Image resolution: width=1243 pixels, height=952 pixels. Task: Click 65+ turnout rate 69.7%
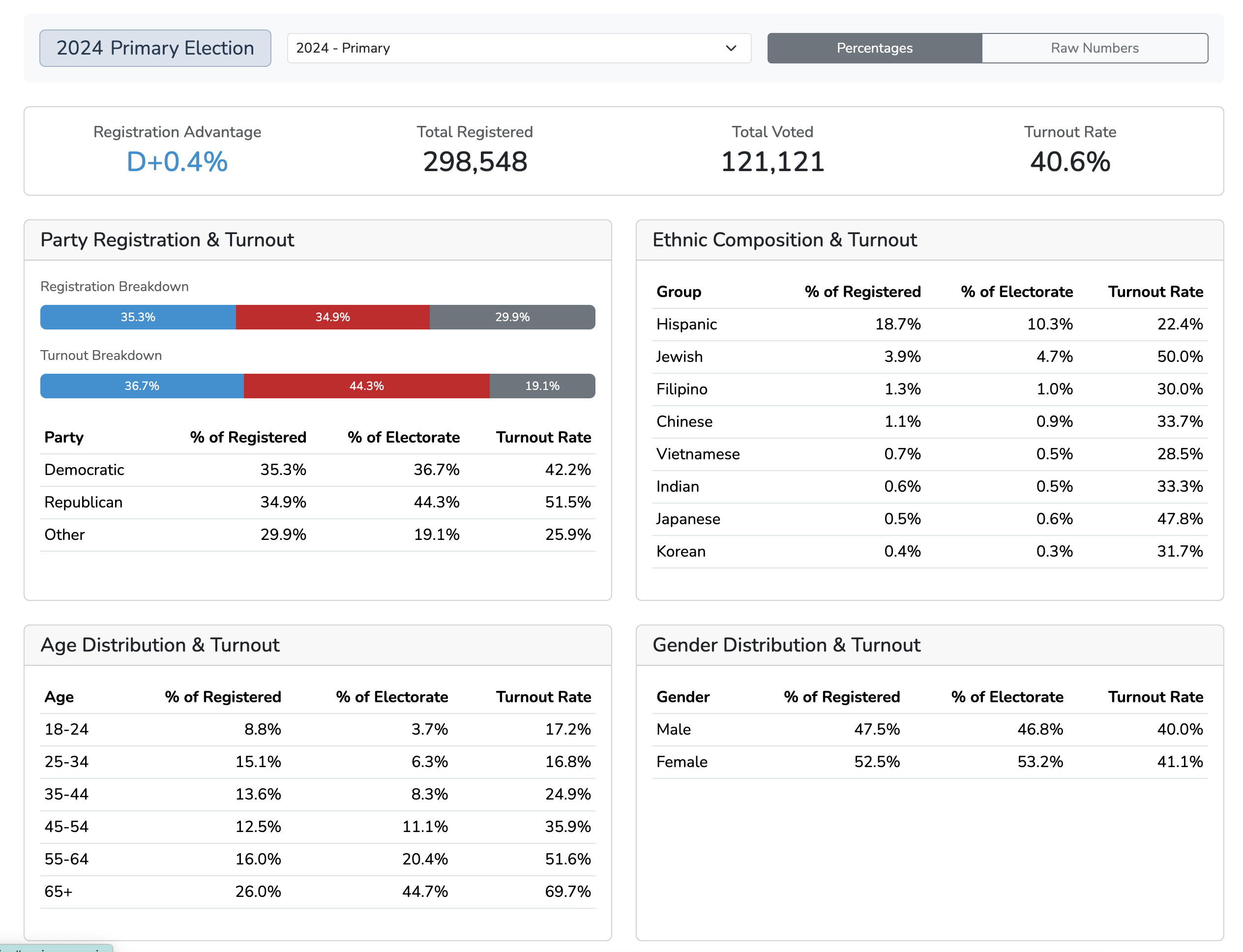click(x=568, y=892)
